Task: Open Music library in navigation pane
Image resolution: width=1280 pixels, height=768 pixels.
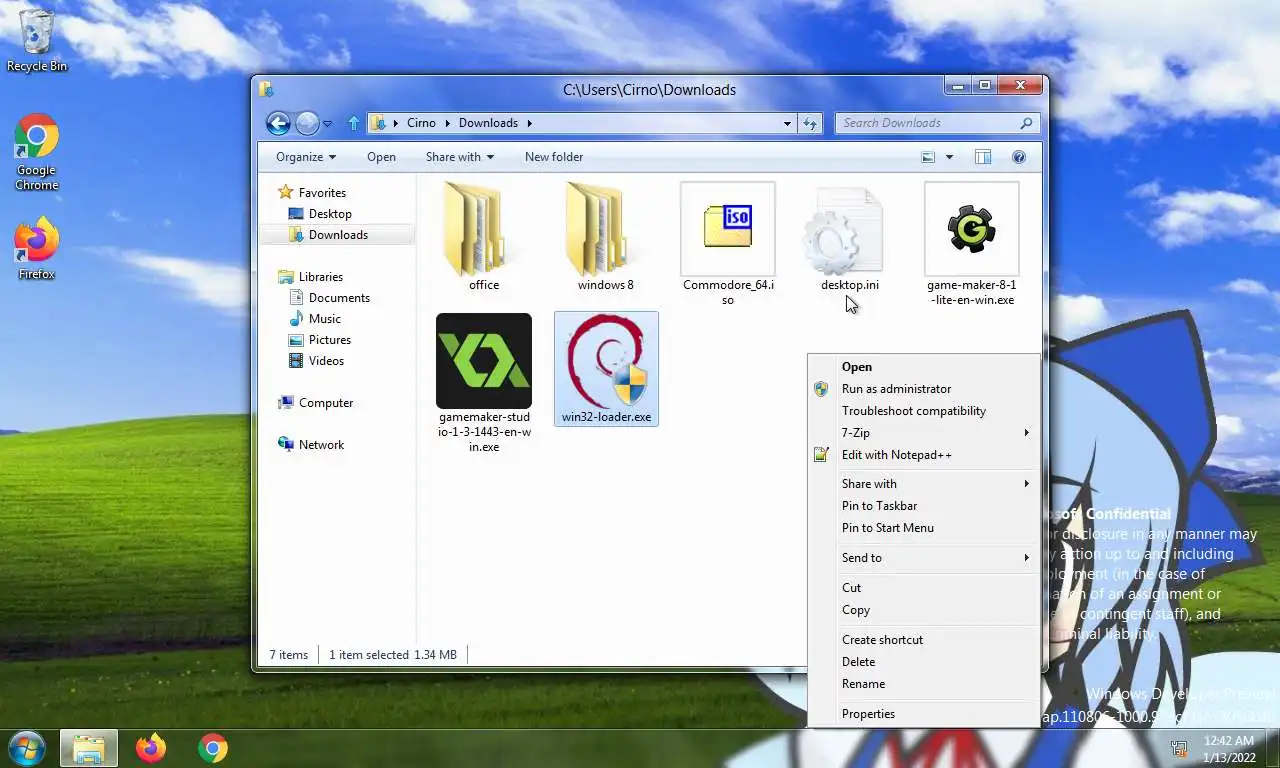Action: (316, 319)
